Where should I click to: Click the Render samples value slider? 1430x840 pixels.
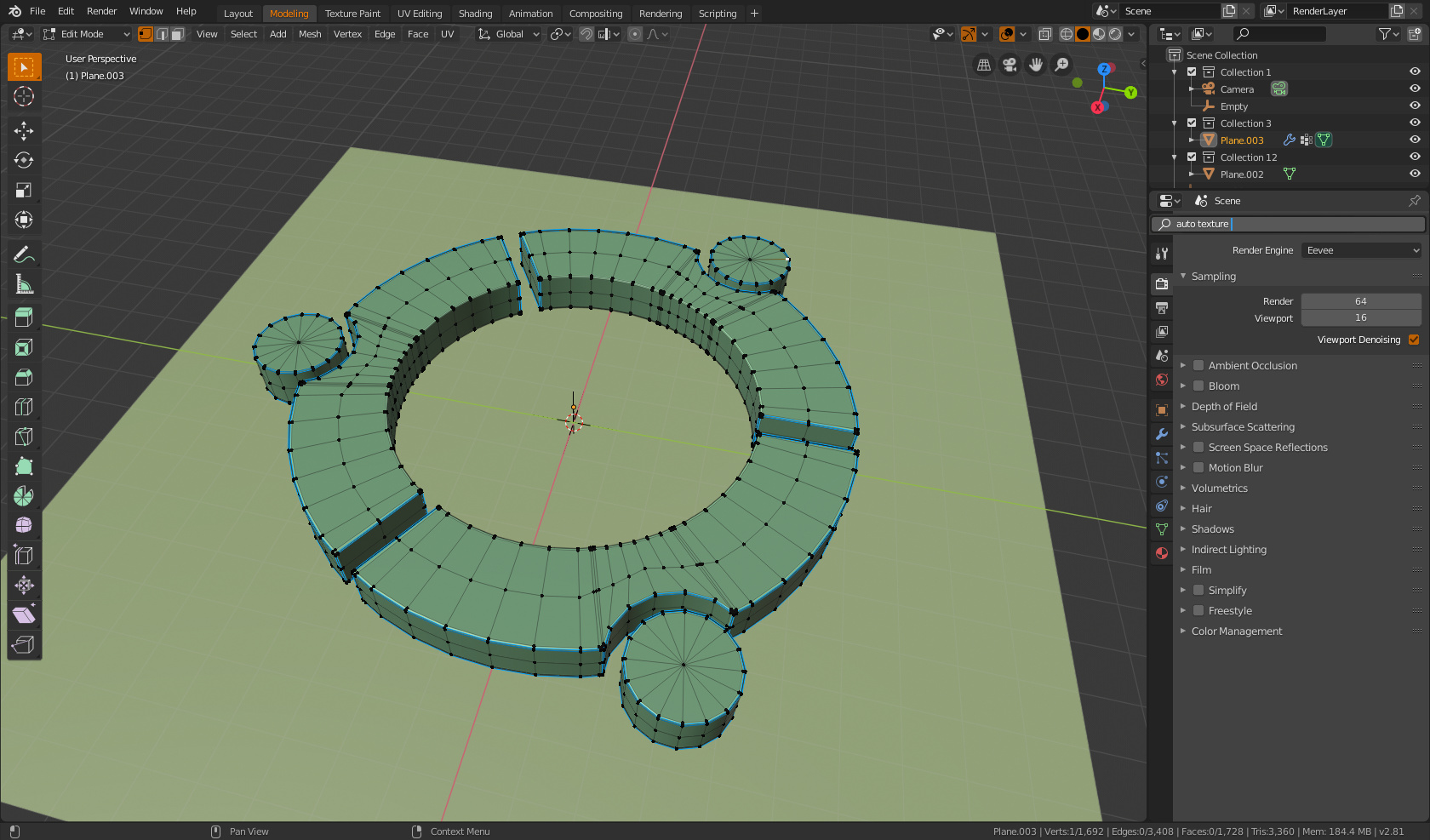[x=1361, y=300]
